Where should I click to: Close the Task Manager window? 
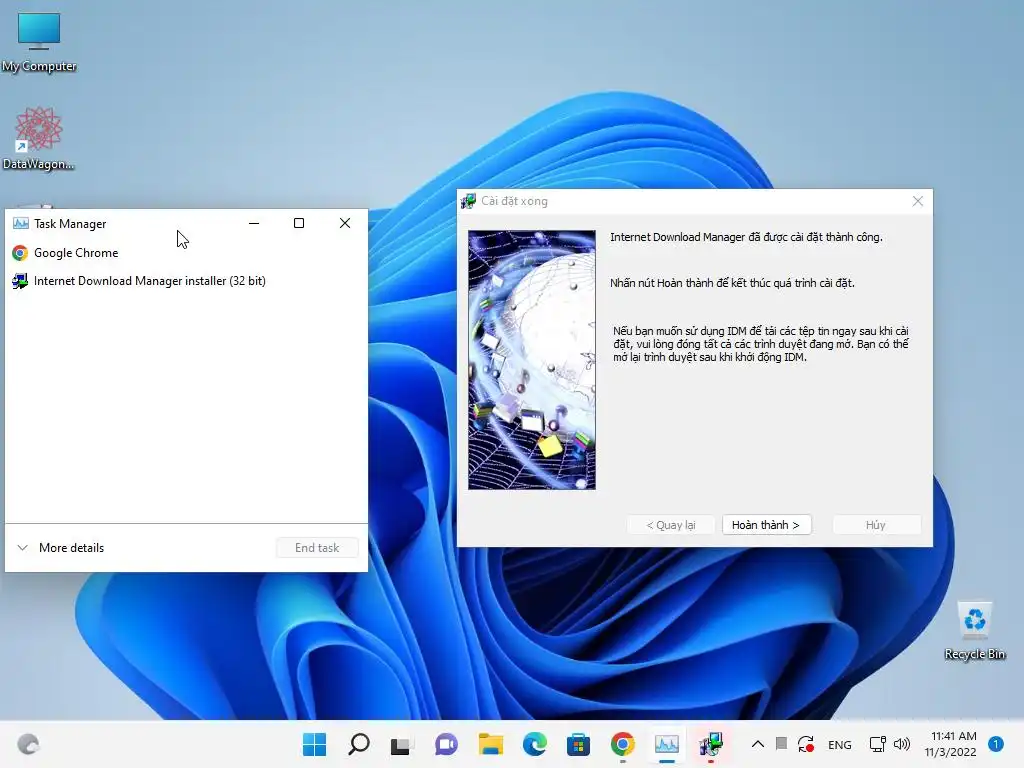[x=345, y=223]
